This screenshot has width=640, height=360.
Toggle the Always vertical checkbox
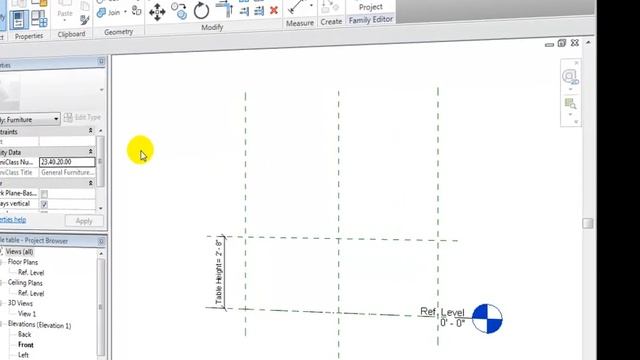click(44, 204)
